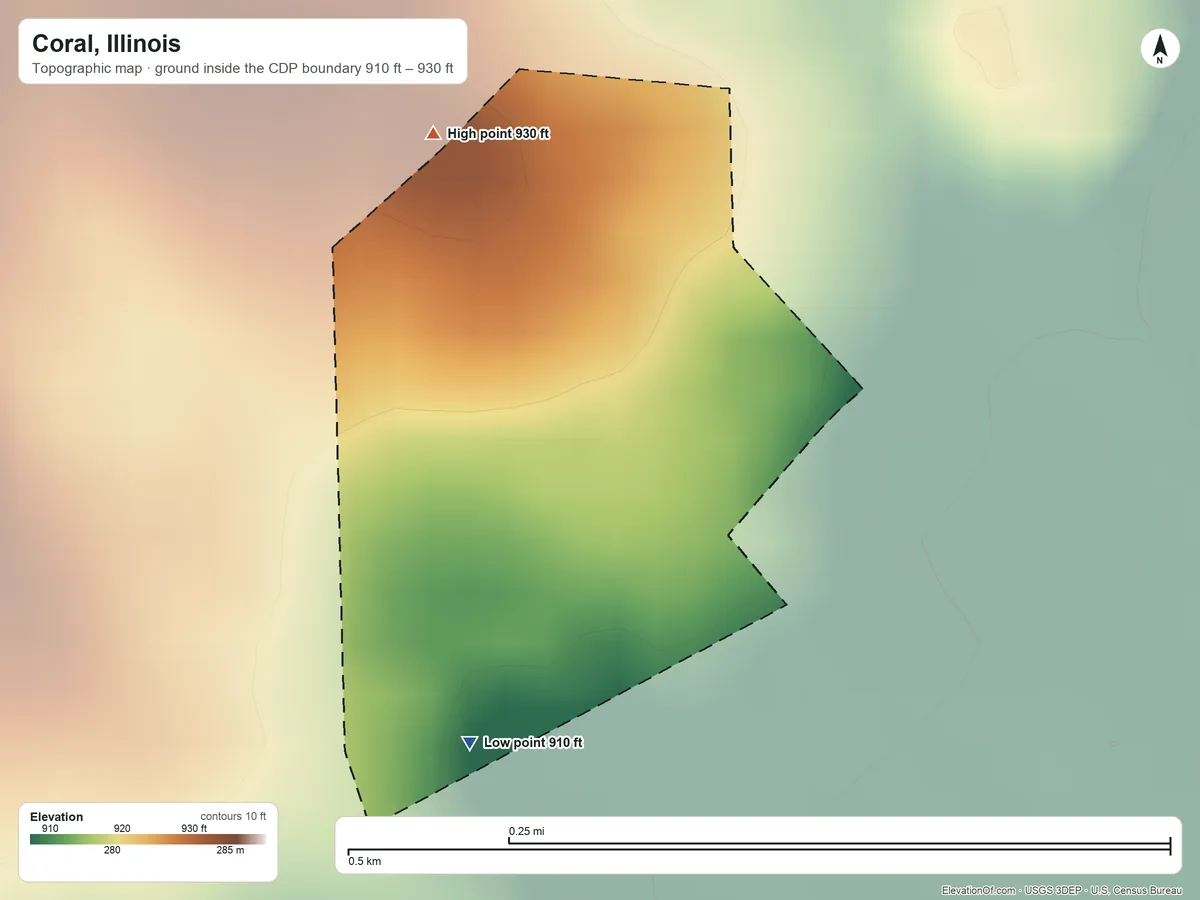1200x900 pixels.
Task: Click the 'Elevation' legend heading
Action: [x=57, y=817]
